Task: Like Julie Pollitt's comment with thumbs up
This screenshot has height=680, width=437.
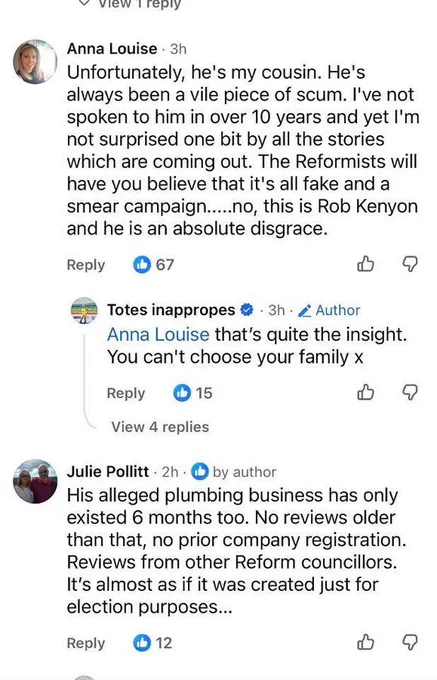Action: 365,642
